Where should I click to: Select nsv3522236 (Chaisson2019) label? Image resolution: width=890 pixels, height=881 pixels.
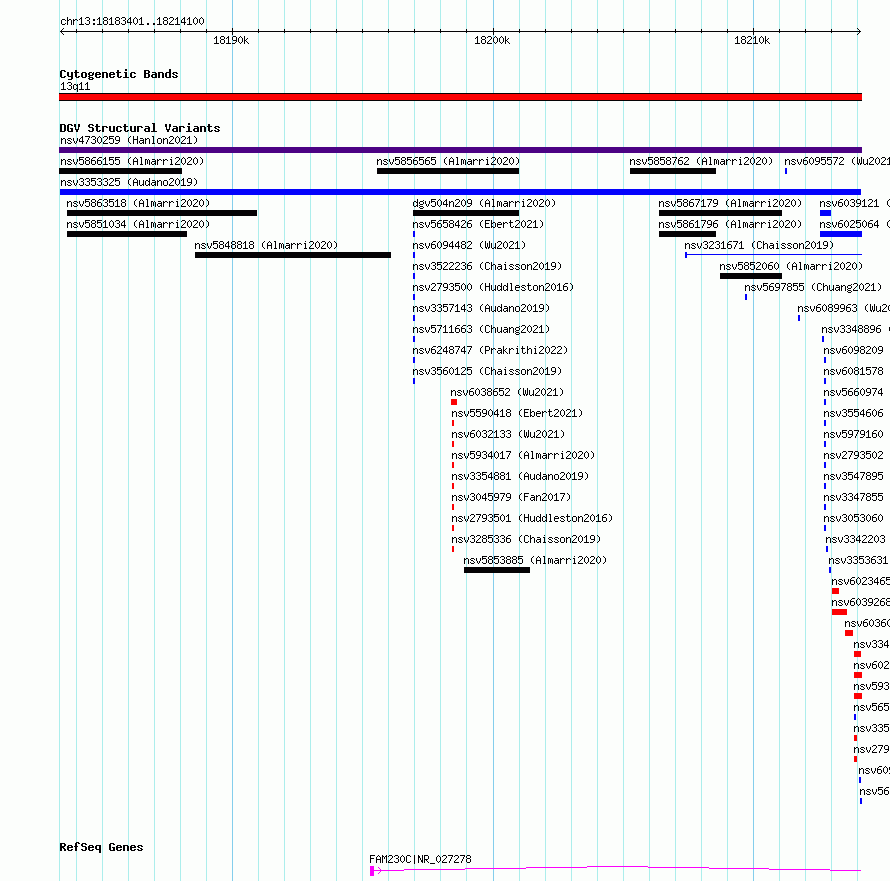coord(487,266)
